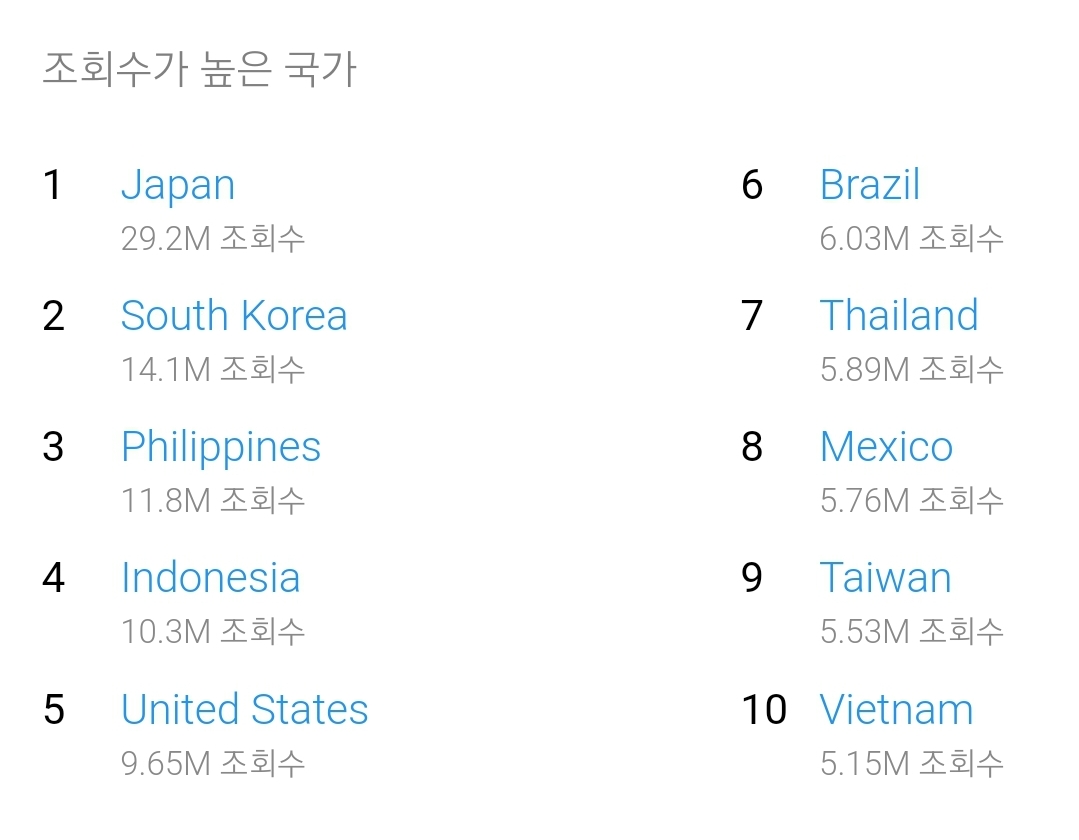Select the 11.8M 조회수 text
This screenshot has height=840, width=1079.
coord(213,500)
